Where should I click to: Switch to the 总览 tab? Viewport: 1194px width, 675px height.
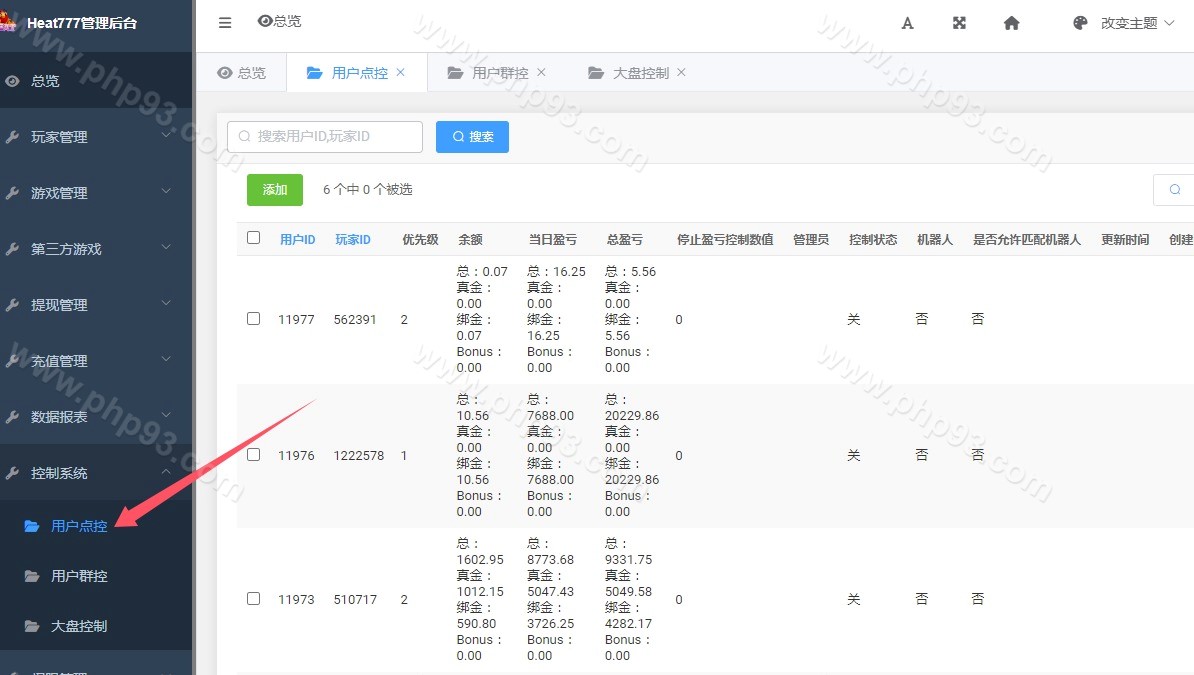click(x=242, y=73)
